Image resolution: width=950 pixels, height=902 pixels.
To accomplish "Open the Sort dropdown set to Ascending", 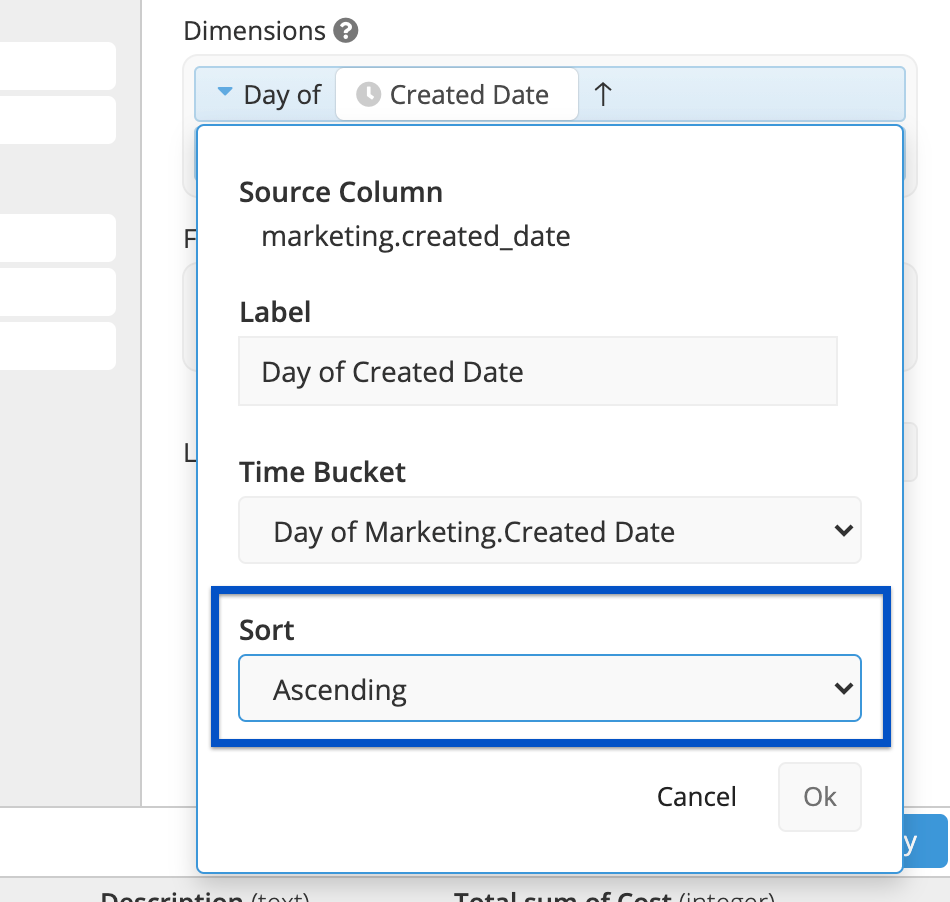I will 550,688.
